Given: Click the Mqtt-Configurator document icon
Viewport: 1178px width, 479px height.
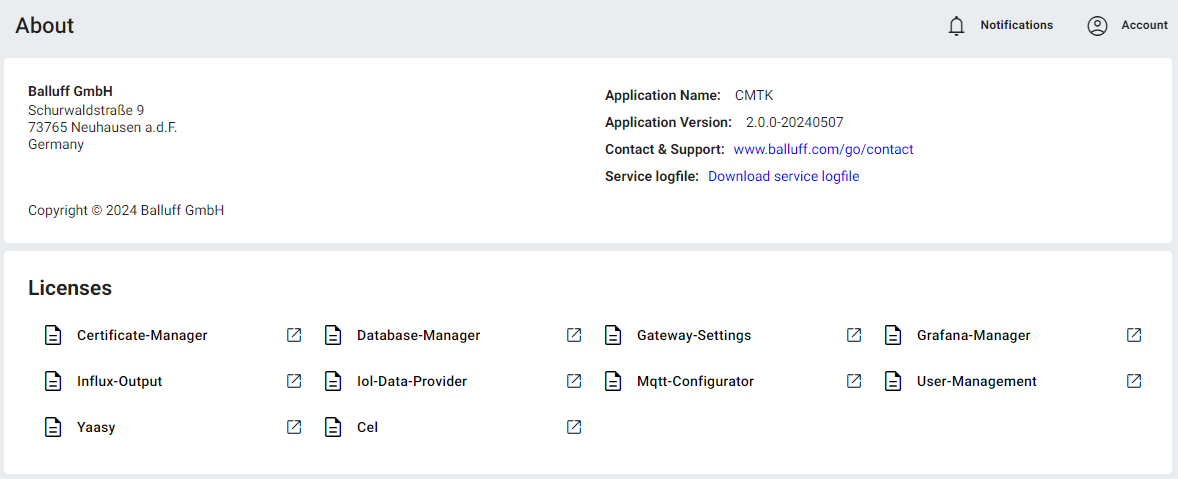Looking at the screenshot, I should pos(613,382).
